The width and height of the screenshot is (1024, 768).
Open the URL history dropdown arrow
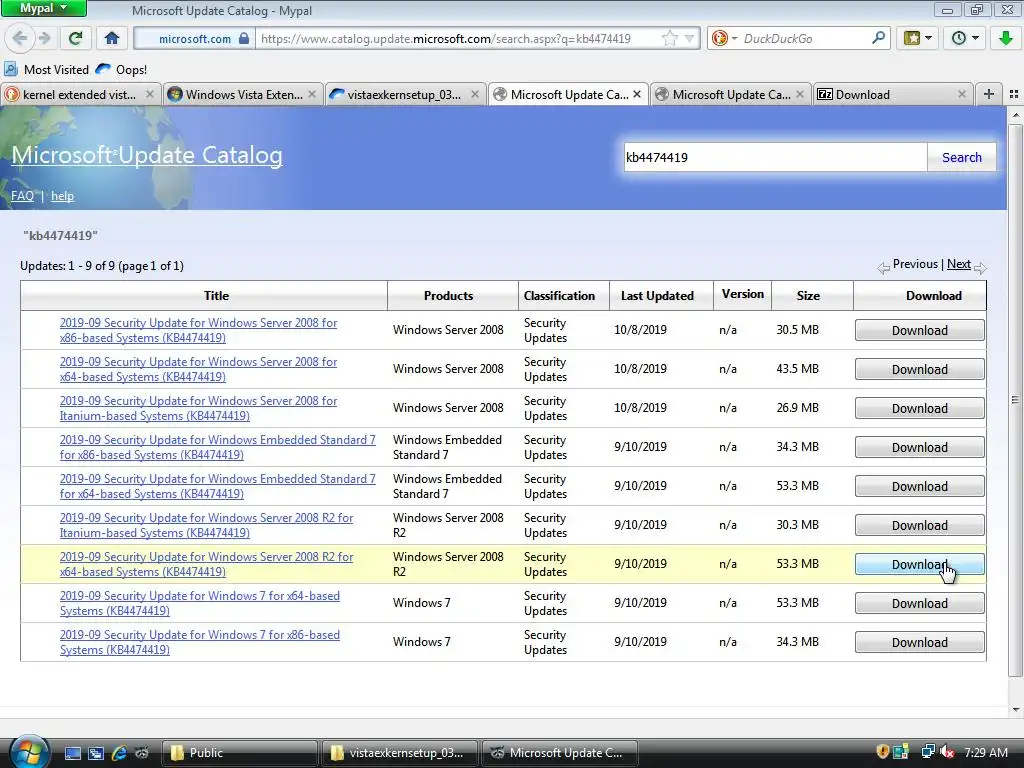(x=689, y=39)
